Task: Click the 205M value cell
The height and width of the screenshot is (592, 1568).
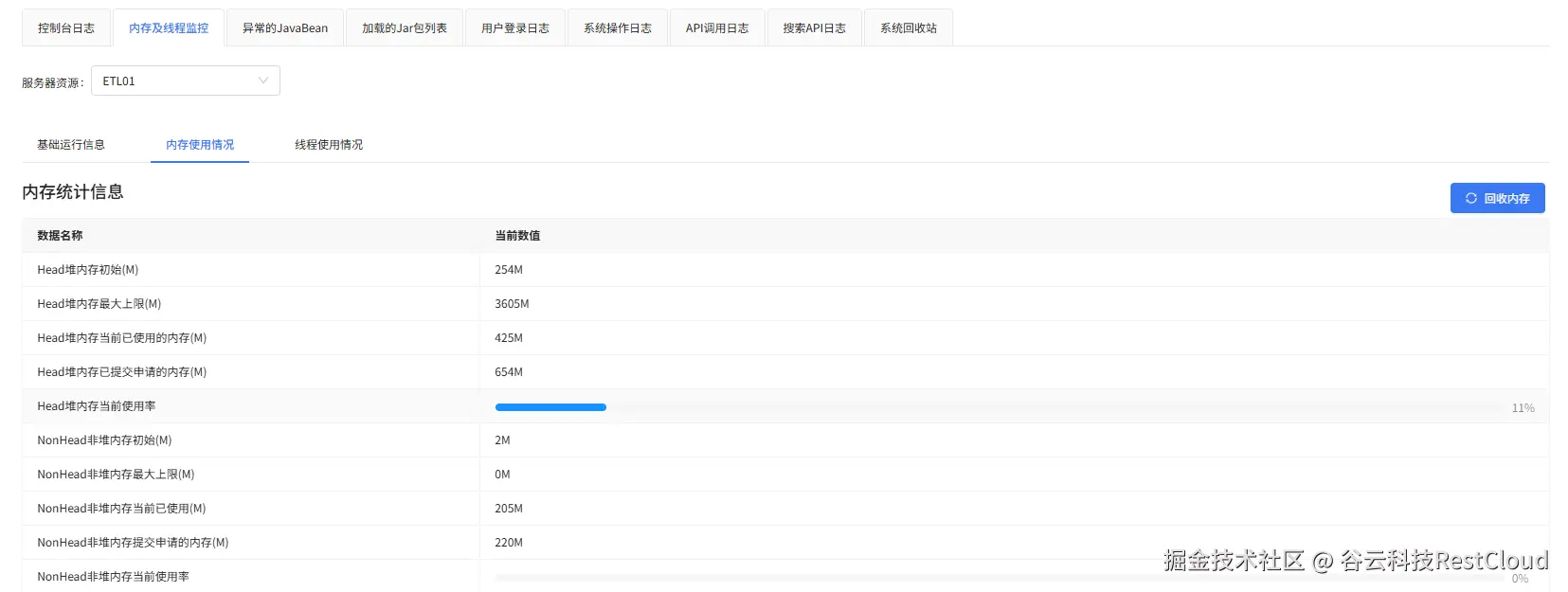Action: pos(1014,509)
